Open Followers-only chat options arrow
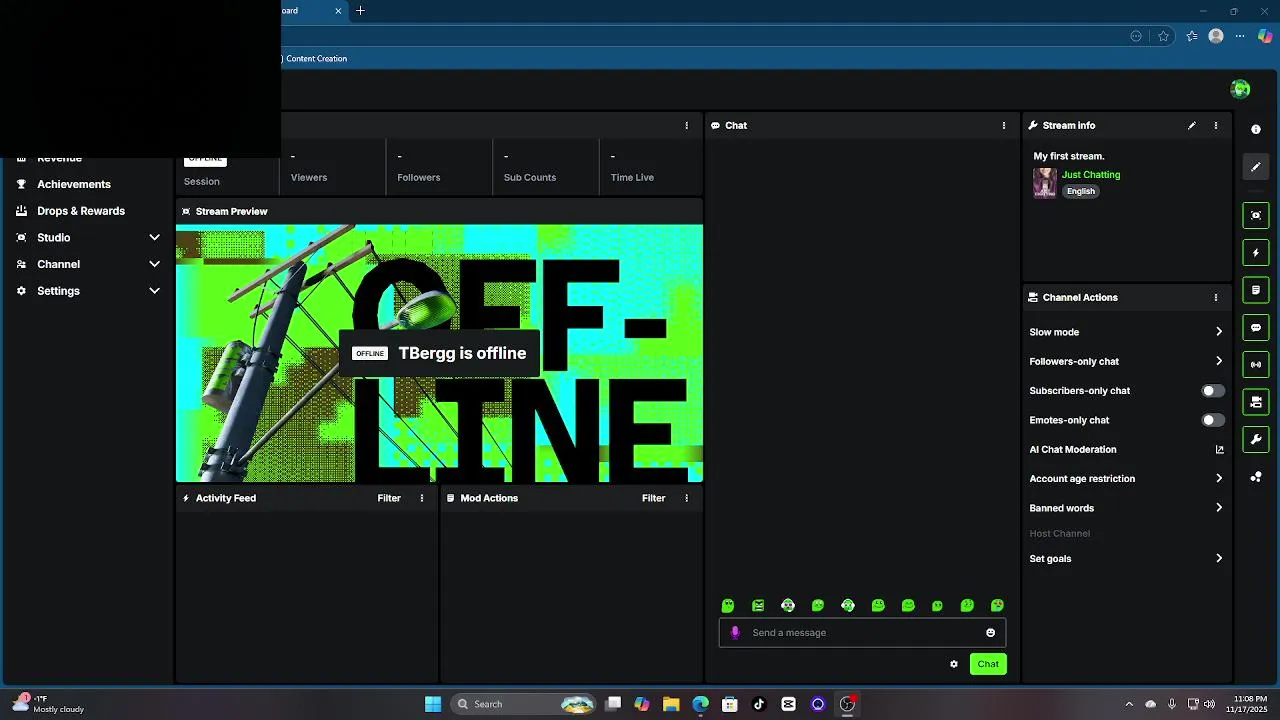The width and height of the screenshot is (1280, 720). pos(1219,361)
